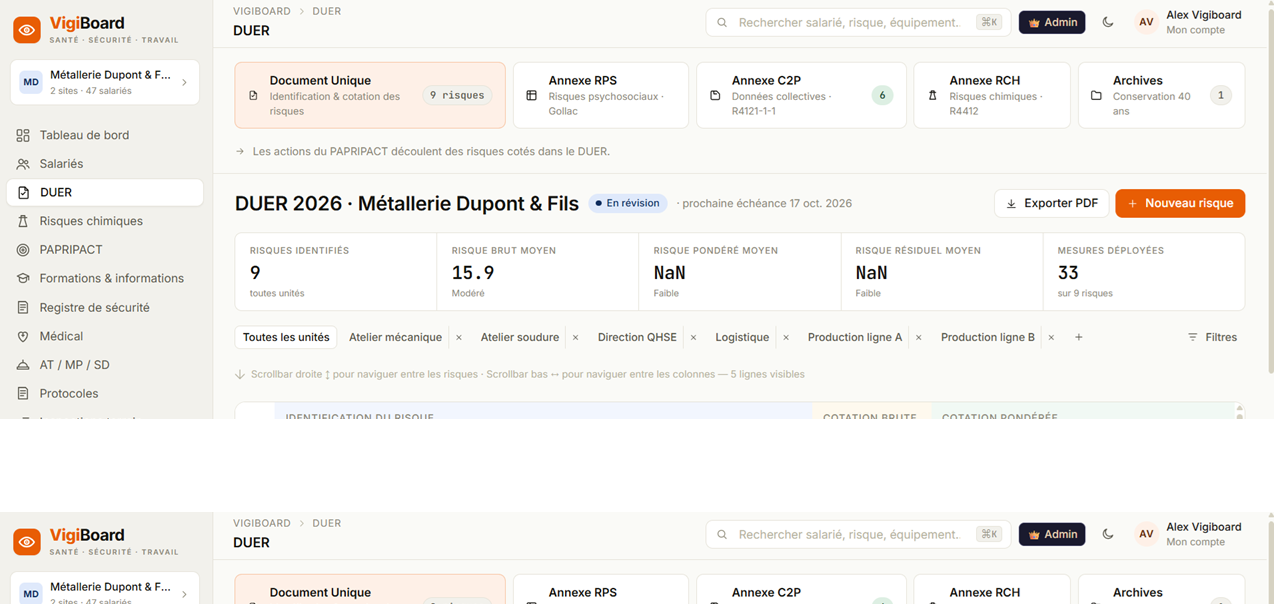The width and height of the screenshot is (1274, 604).
Task: Click the AV avatar in the upper header
Action: [x=1146, y=22]
